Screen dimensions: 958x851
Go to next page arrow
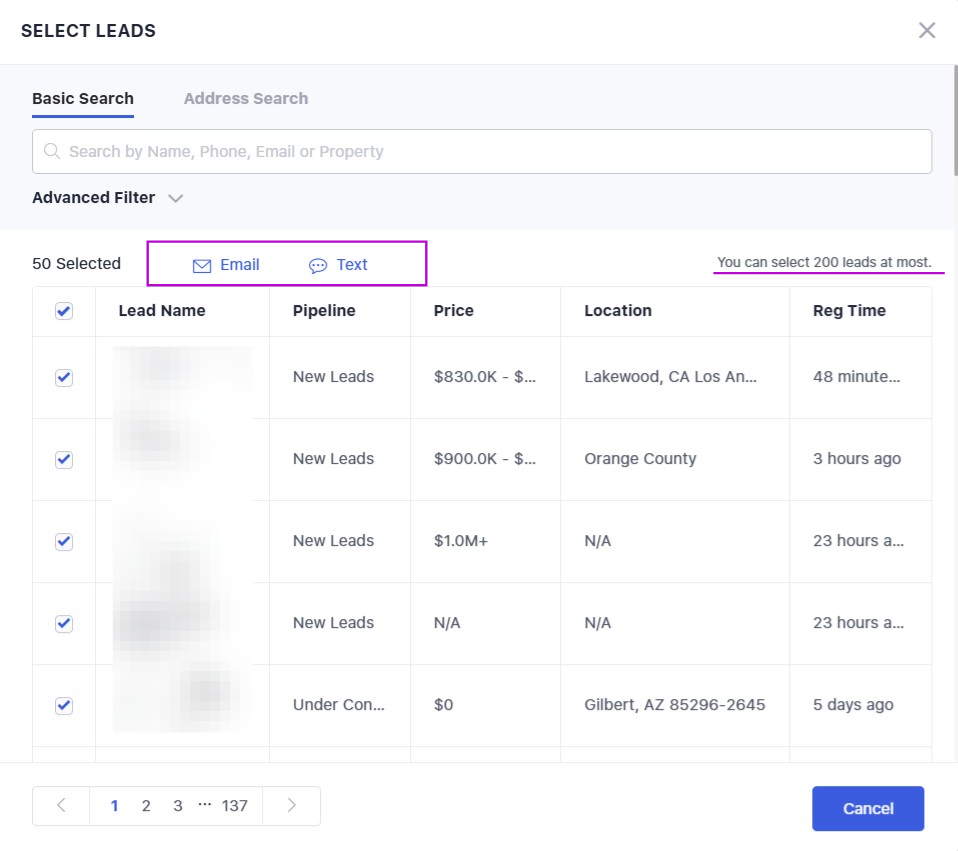(x=291, y=806)
